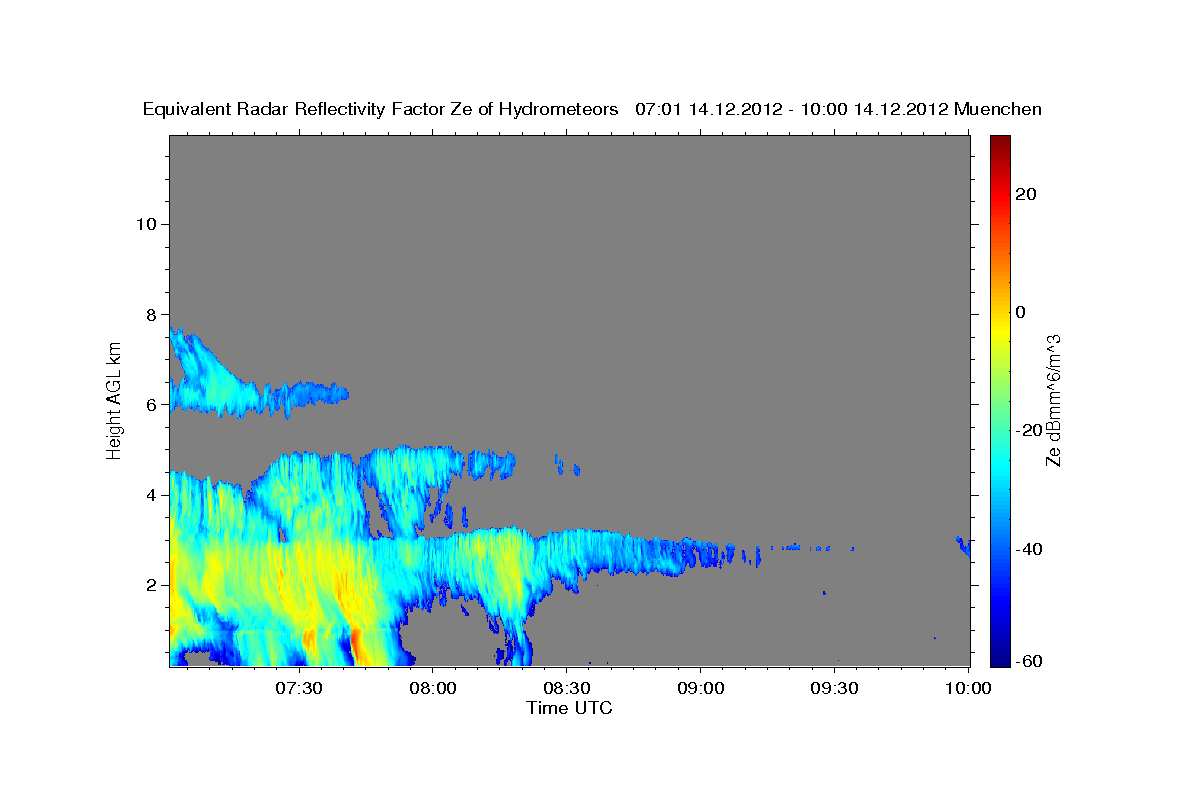Click the '09:30' time tick label
1200x800 pixels.
[x=834, y=688]
